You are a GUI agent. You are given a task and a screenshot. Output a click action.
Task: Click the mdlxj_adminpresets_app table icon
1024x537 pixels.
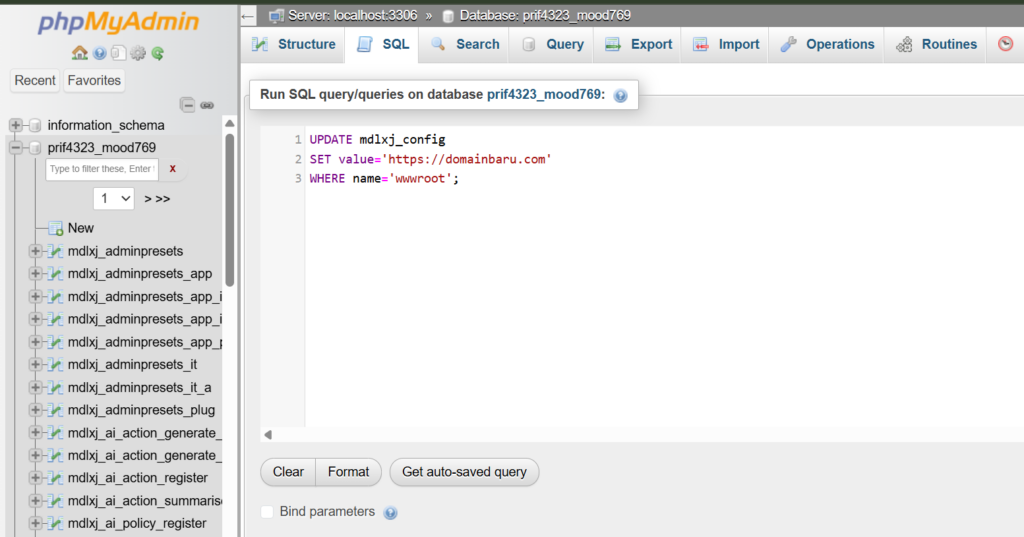[56, 274]
